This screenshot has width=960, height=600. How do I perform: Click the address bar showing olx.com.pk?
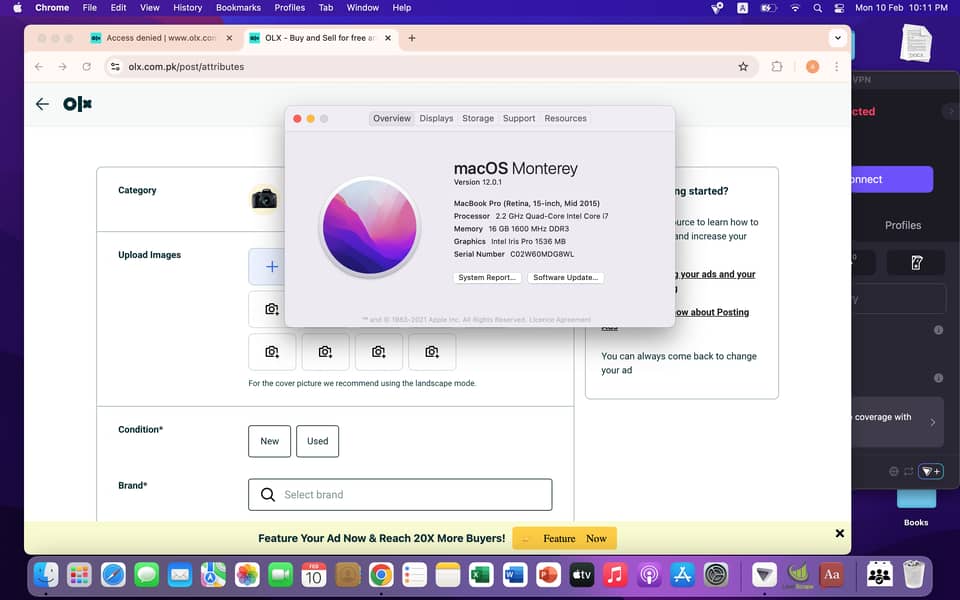coord(400,67)
